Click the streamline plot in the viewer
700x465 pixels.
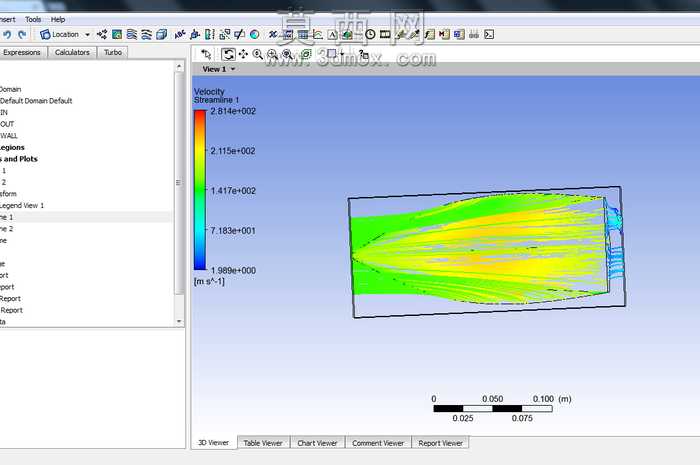pyautogui.click(x=487, y=251)
